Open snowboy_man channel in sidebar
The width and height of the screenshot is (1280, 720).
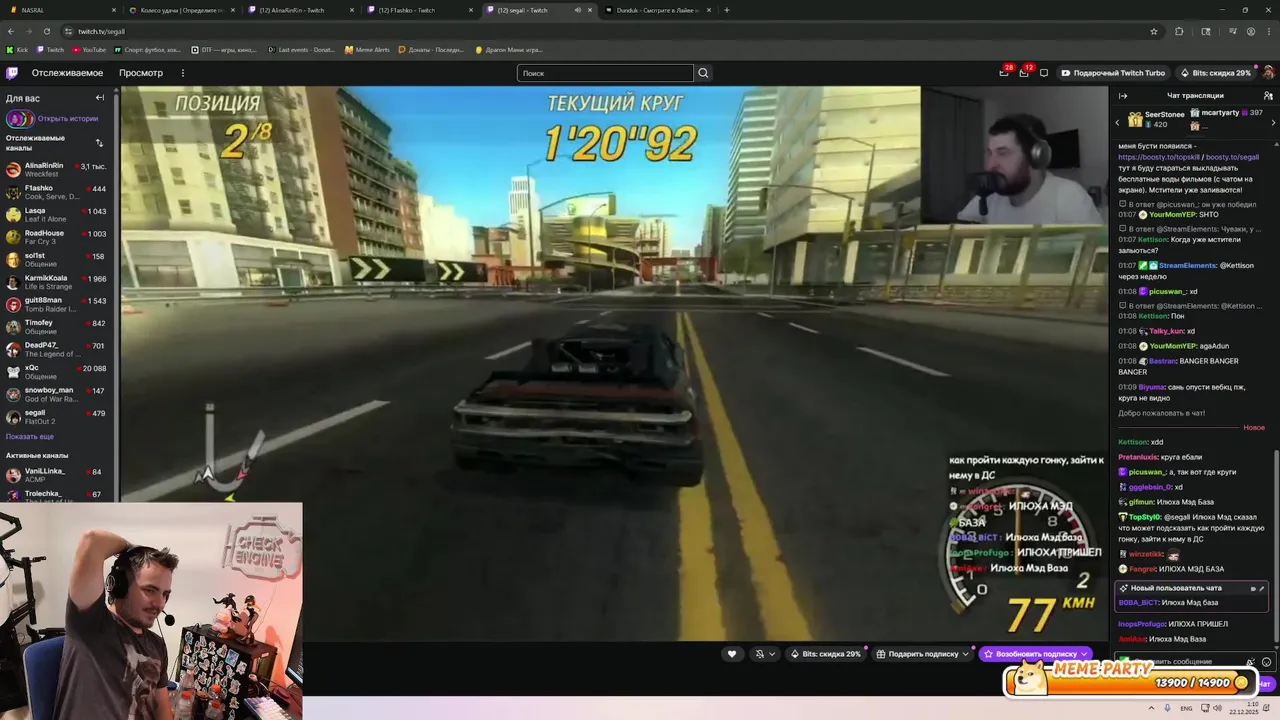(58, 394)
